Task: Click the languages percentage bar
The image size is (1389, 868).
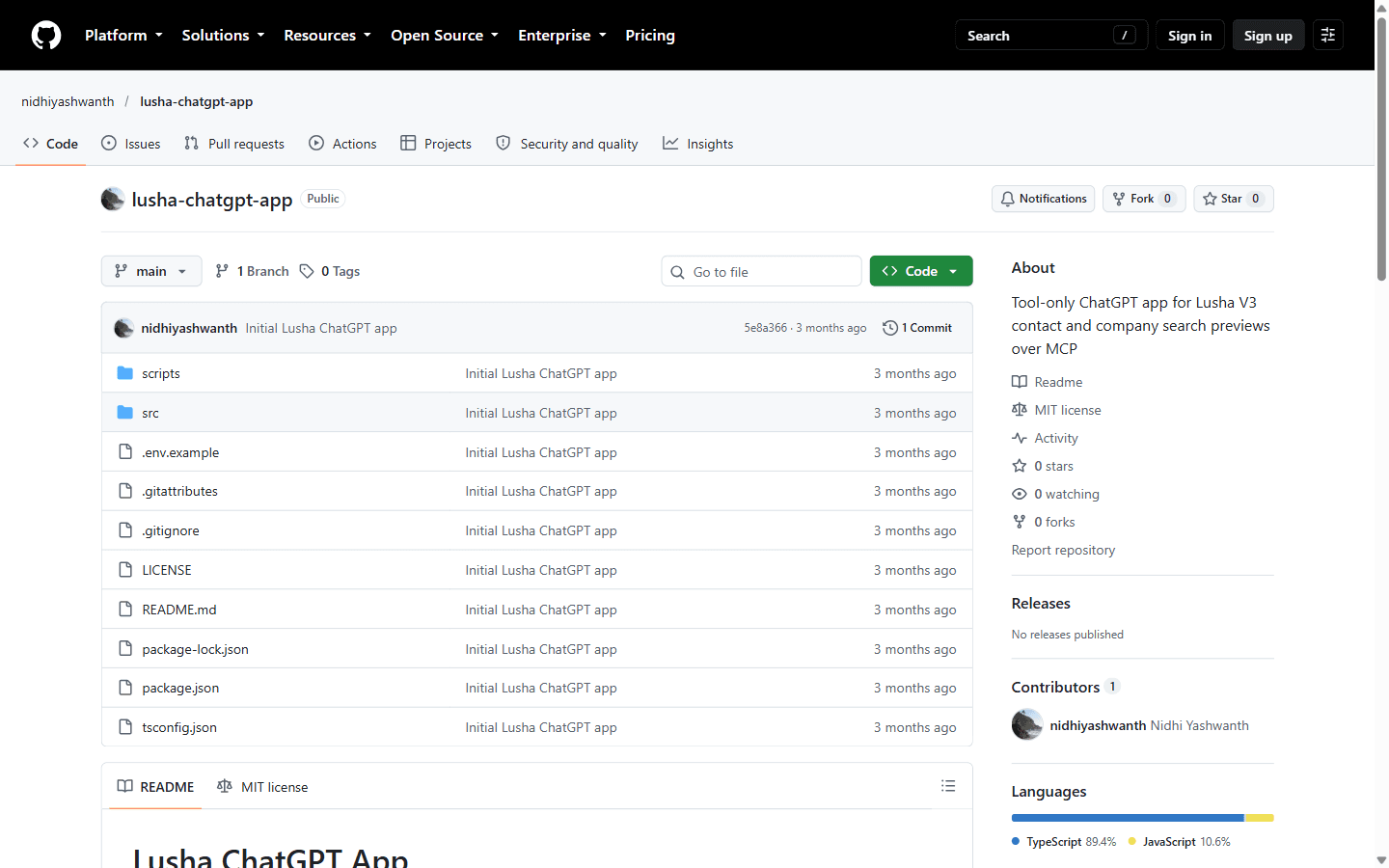Action: point(1142,818)
